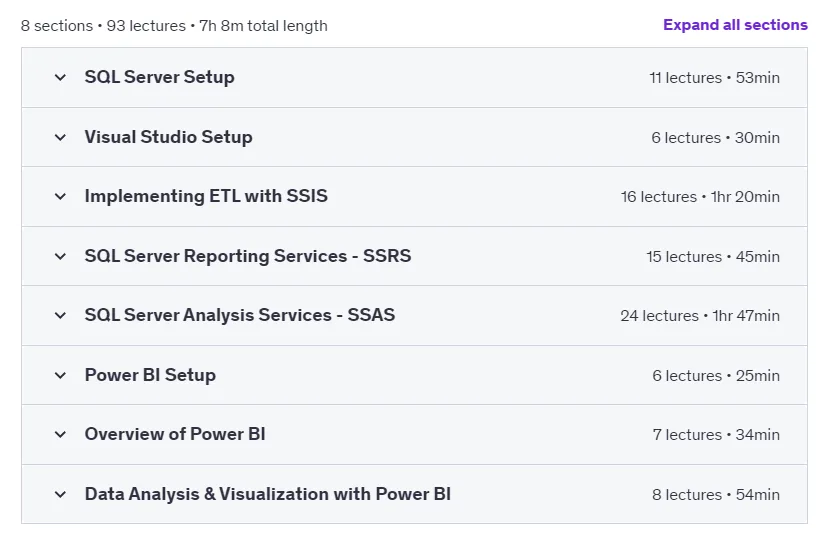Screen dimensions: 835x535
Task: Expand the SQL Server Setup chevron
Action: [x=60, y=78]
